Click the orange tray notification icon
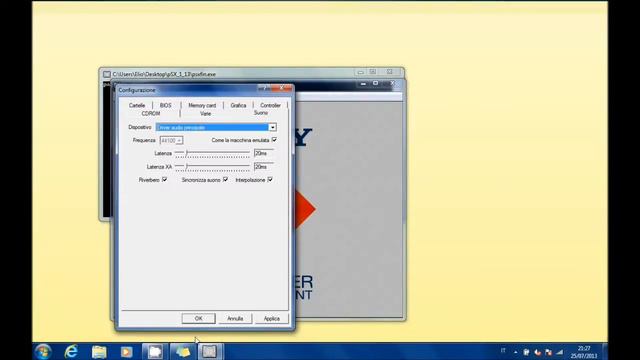Viewport: 640px width, 360px height. (537, 352)
